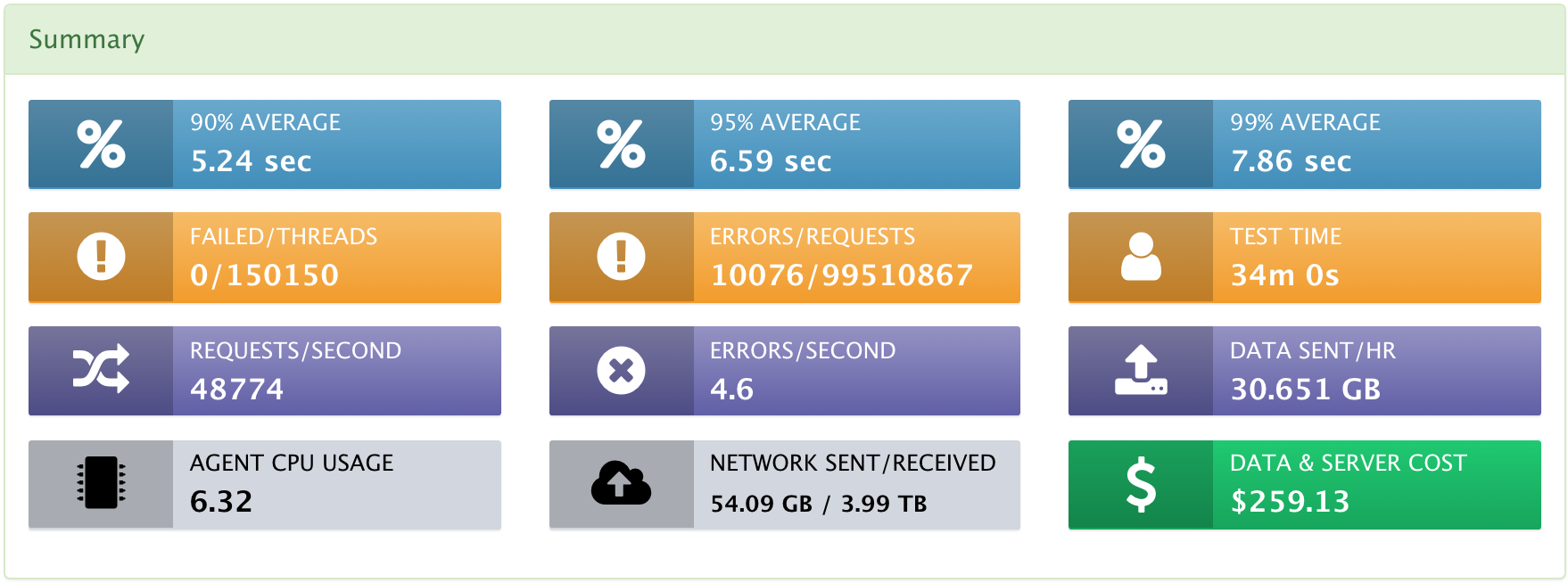Click the percent icon for 99% Average

[x=1141, y=144]
